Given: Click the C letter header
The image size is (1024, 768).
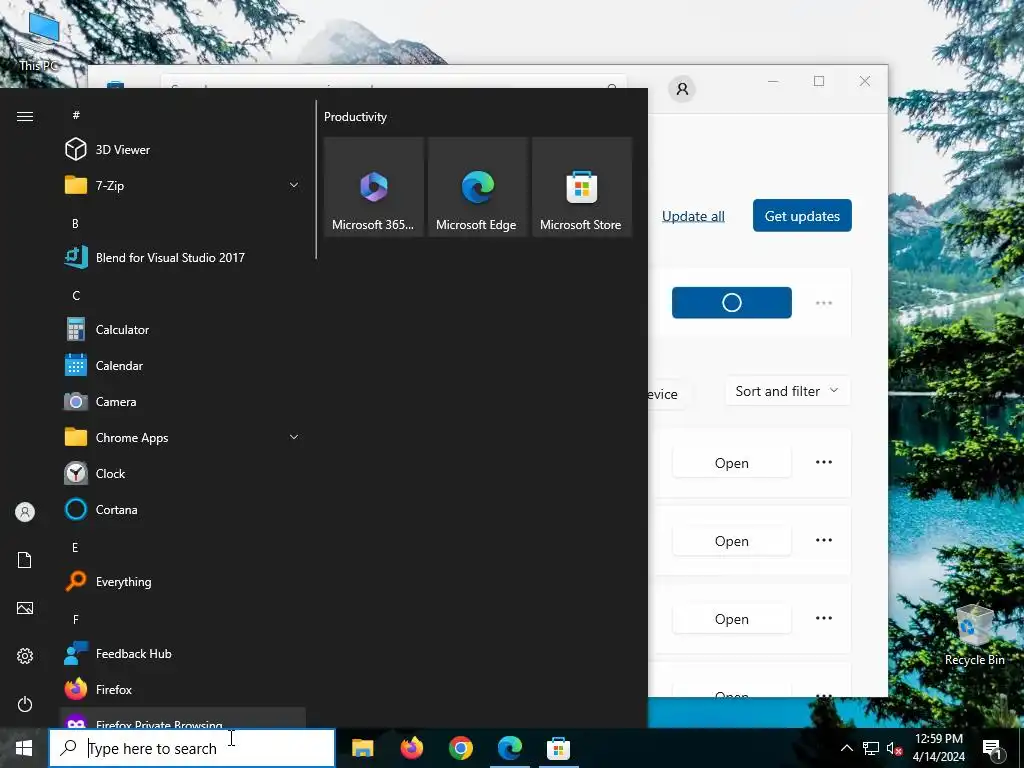Looking at the screenshot, I should point(76,296).
